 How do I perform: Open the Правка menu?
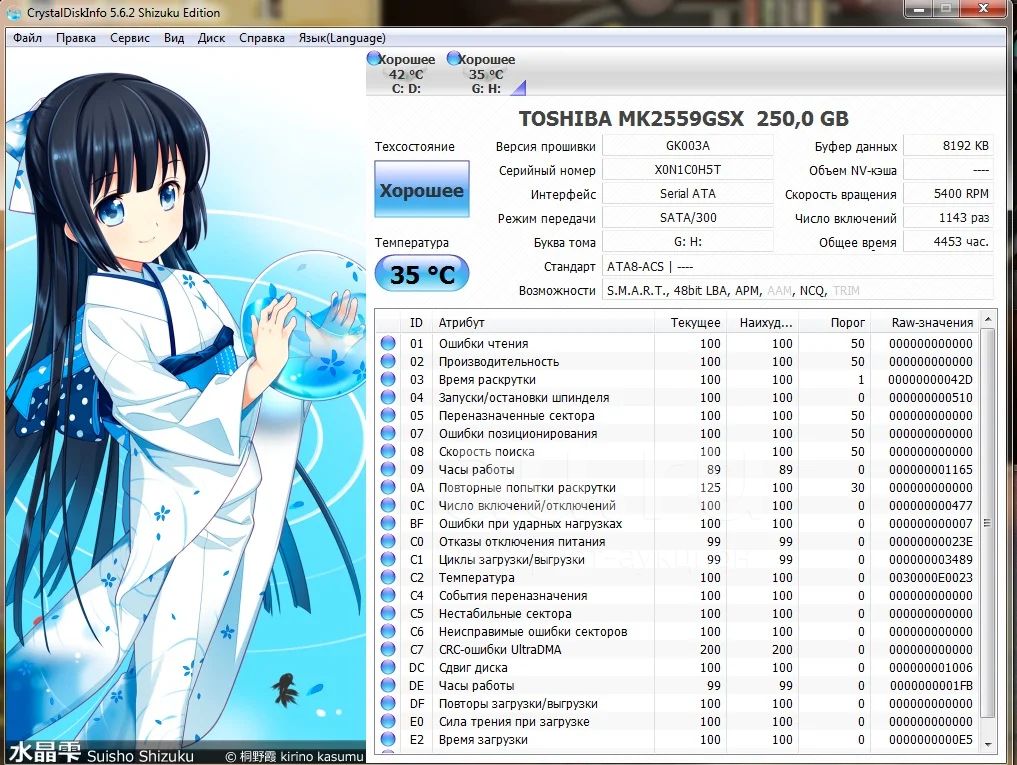tap(75, 38)
